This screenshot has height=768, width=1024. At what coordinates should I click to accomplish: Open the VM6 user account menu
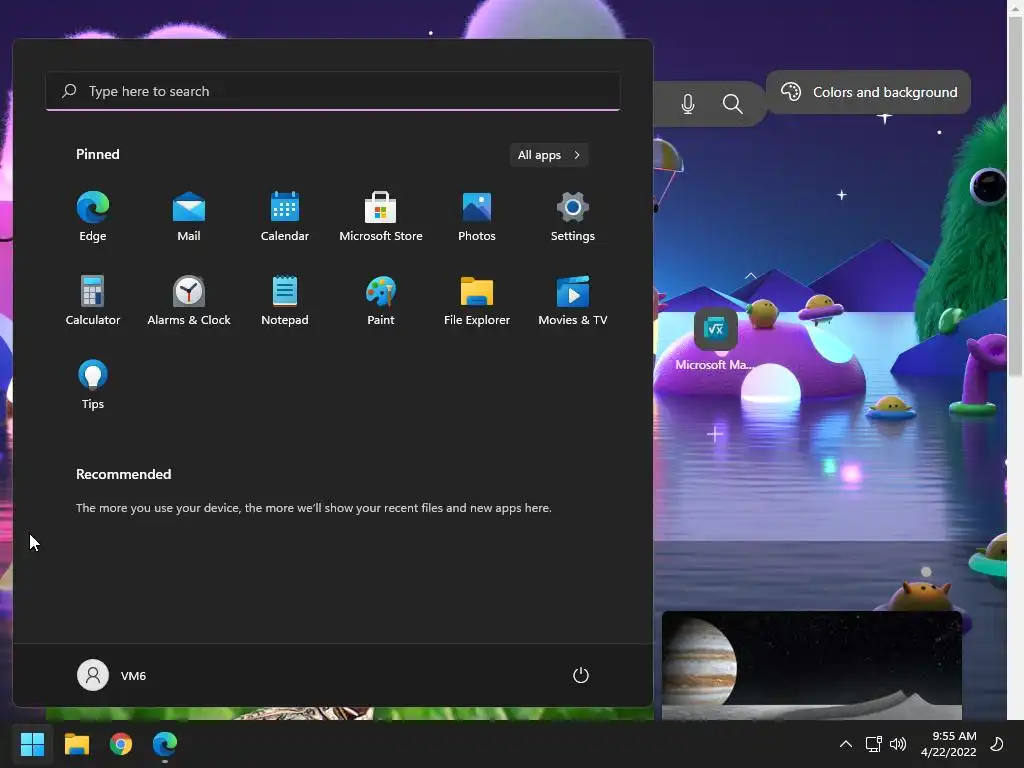coord(112,675)
